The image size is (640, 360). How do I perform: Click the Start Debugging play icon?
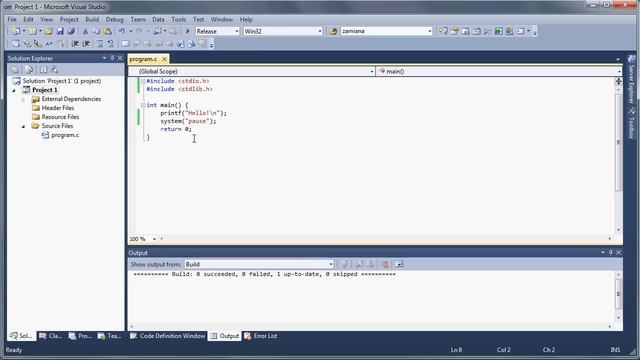tap(188, 31)
